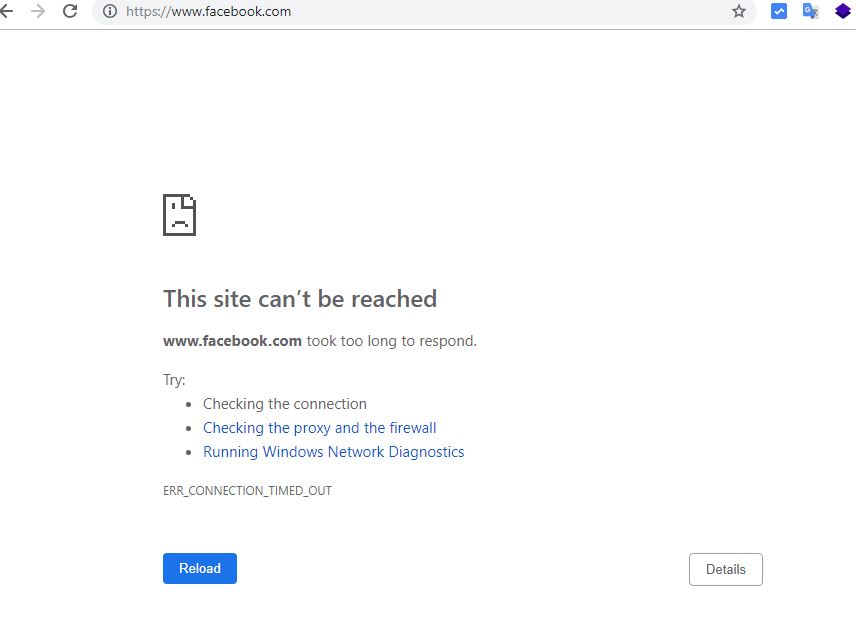The height and width of the screenshot is (624, 856).
Task: Open the Details button
Action: pyautogui.click(x=725, y=569)
